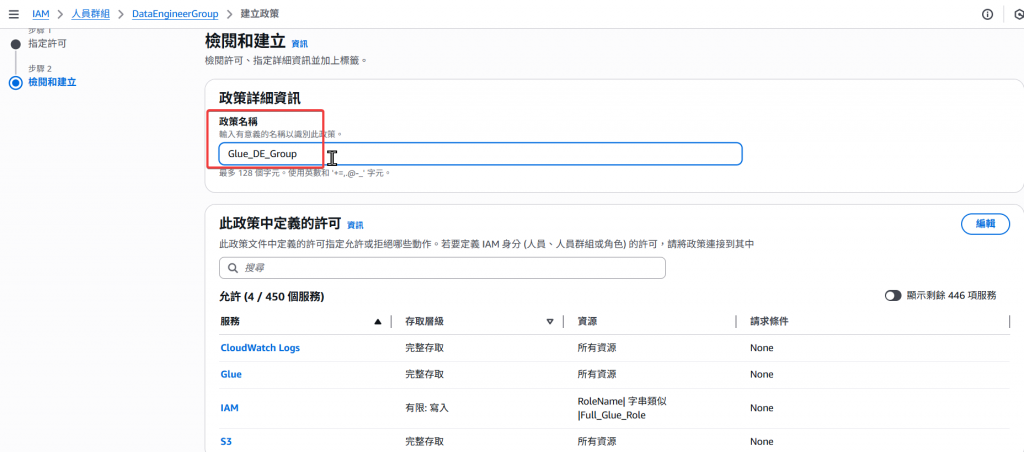Open 資訊 link next to 檢閱和建立
The height and width of the screenshot is (452, 1024).
click(x=300, y=44)
